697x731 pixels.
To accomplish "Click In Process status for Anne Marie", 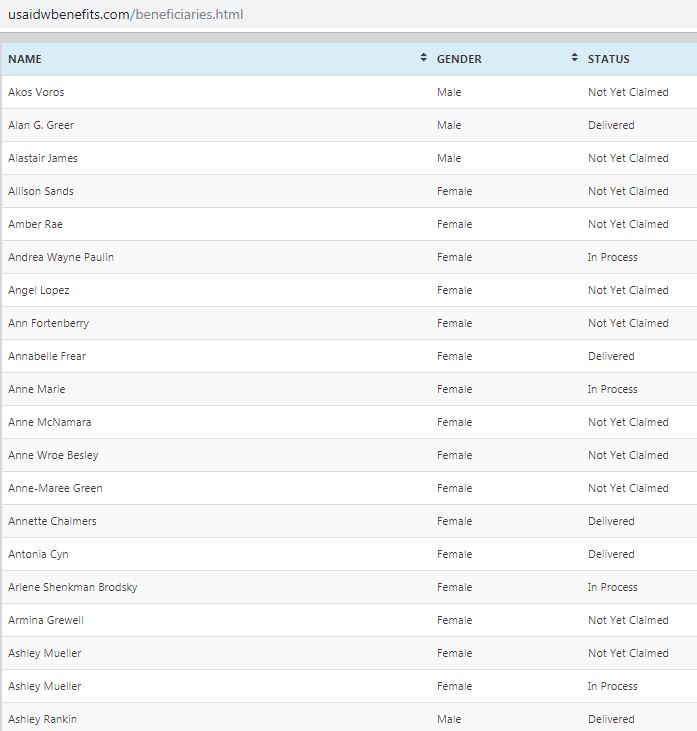I will 613,389.
